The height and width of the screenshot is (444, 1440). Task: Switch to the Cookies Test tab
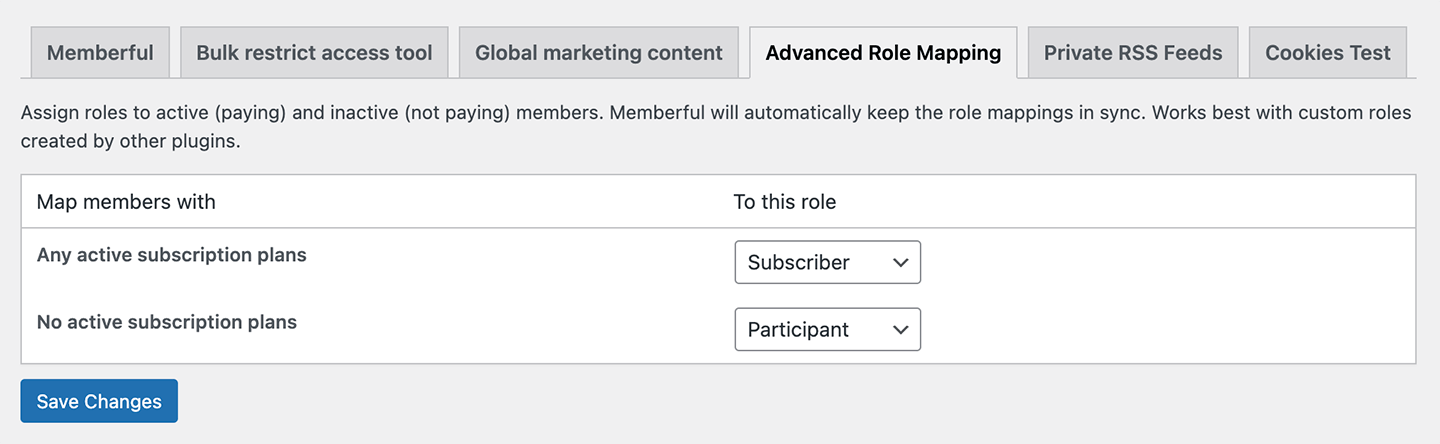[1327, 53]
